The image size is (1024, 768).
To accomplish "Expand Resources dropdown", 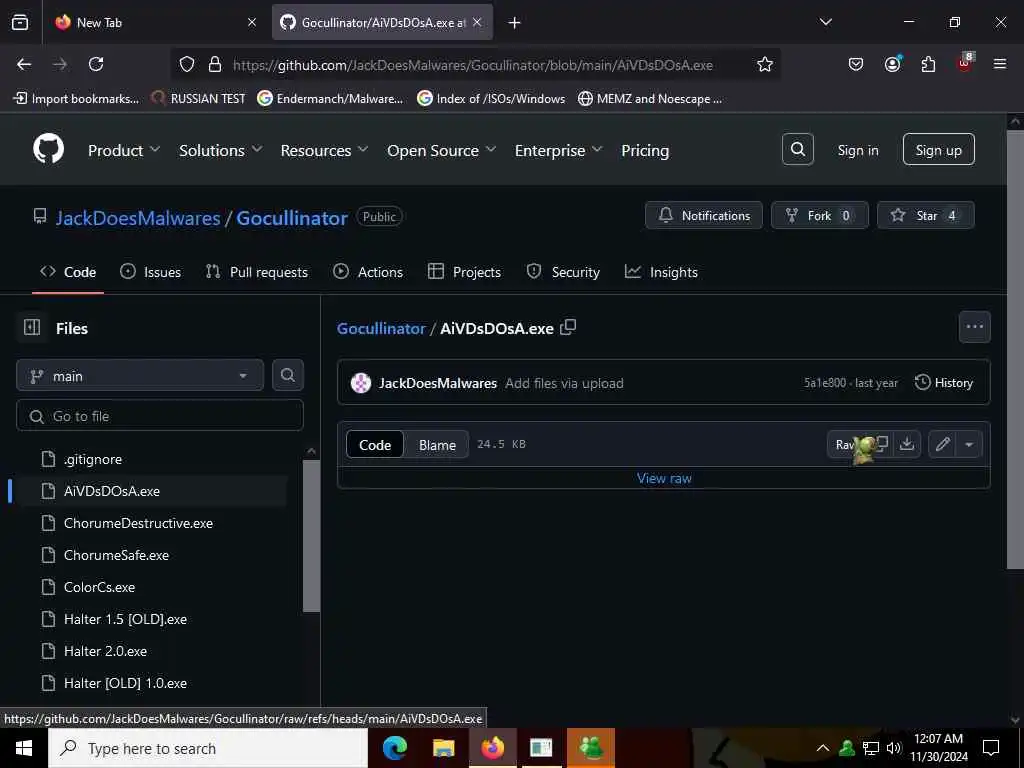I will (324, 150).
